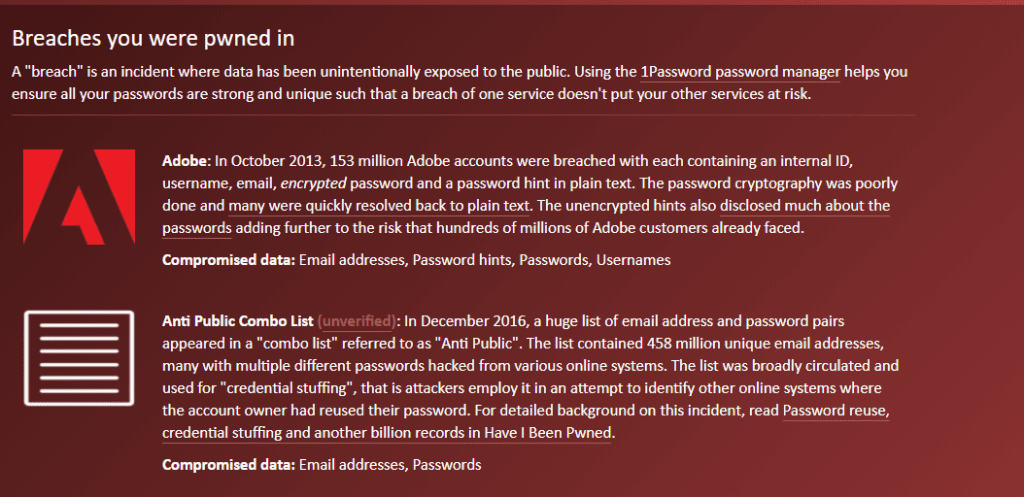This screenshot has width=1024, height=497.
Task: Click the Anti Public document list icon
Action: (79, 358)
